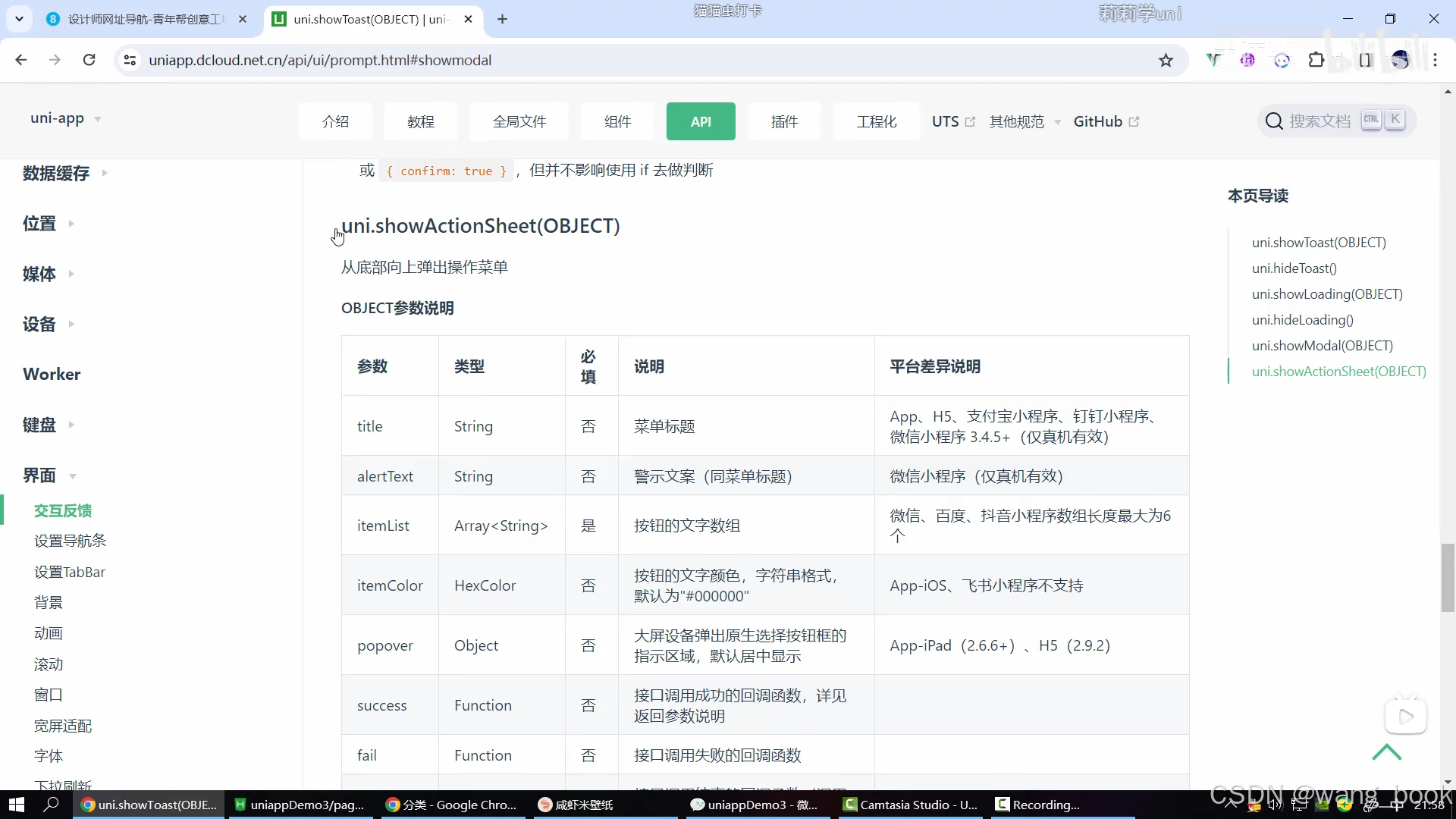Expand the 媒体 sidebar section
The width and height of the screenshot is (1456, 819).
click(x=49, y=274)
